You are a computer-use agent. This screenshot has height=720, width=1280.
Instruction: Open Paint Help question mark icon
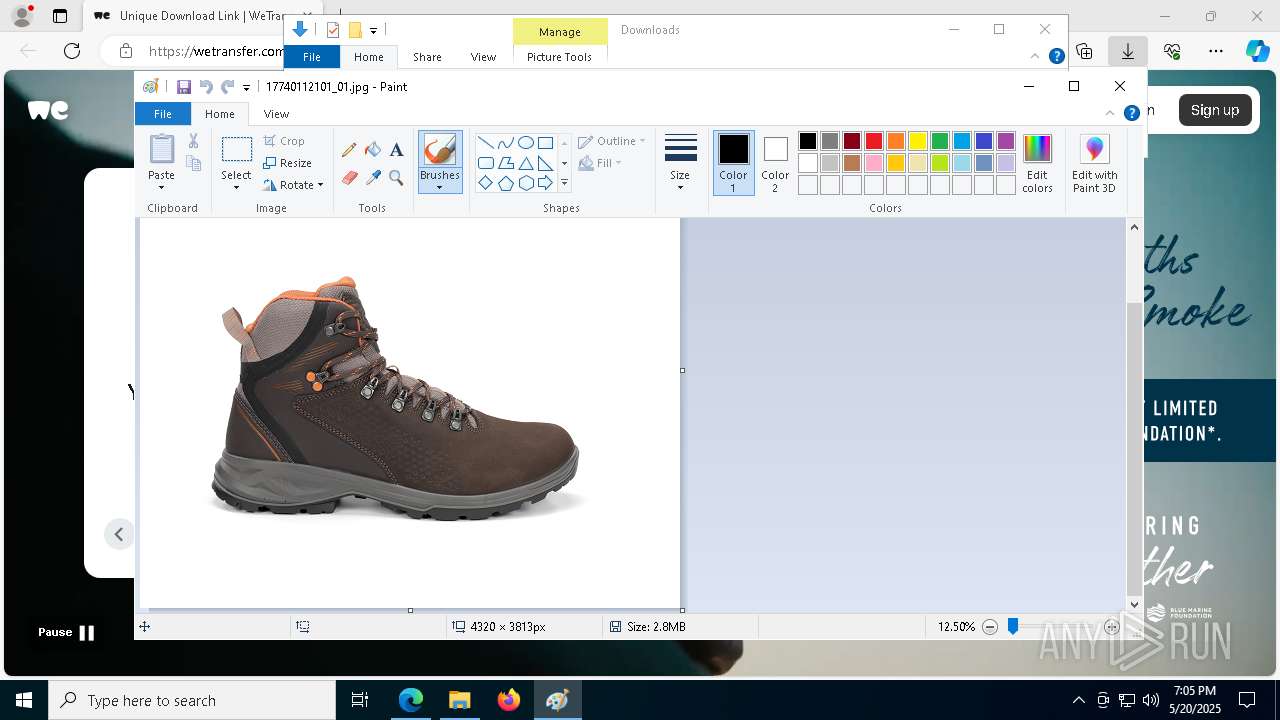[1132, 114]
